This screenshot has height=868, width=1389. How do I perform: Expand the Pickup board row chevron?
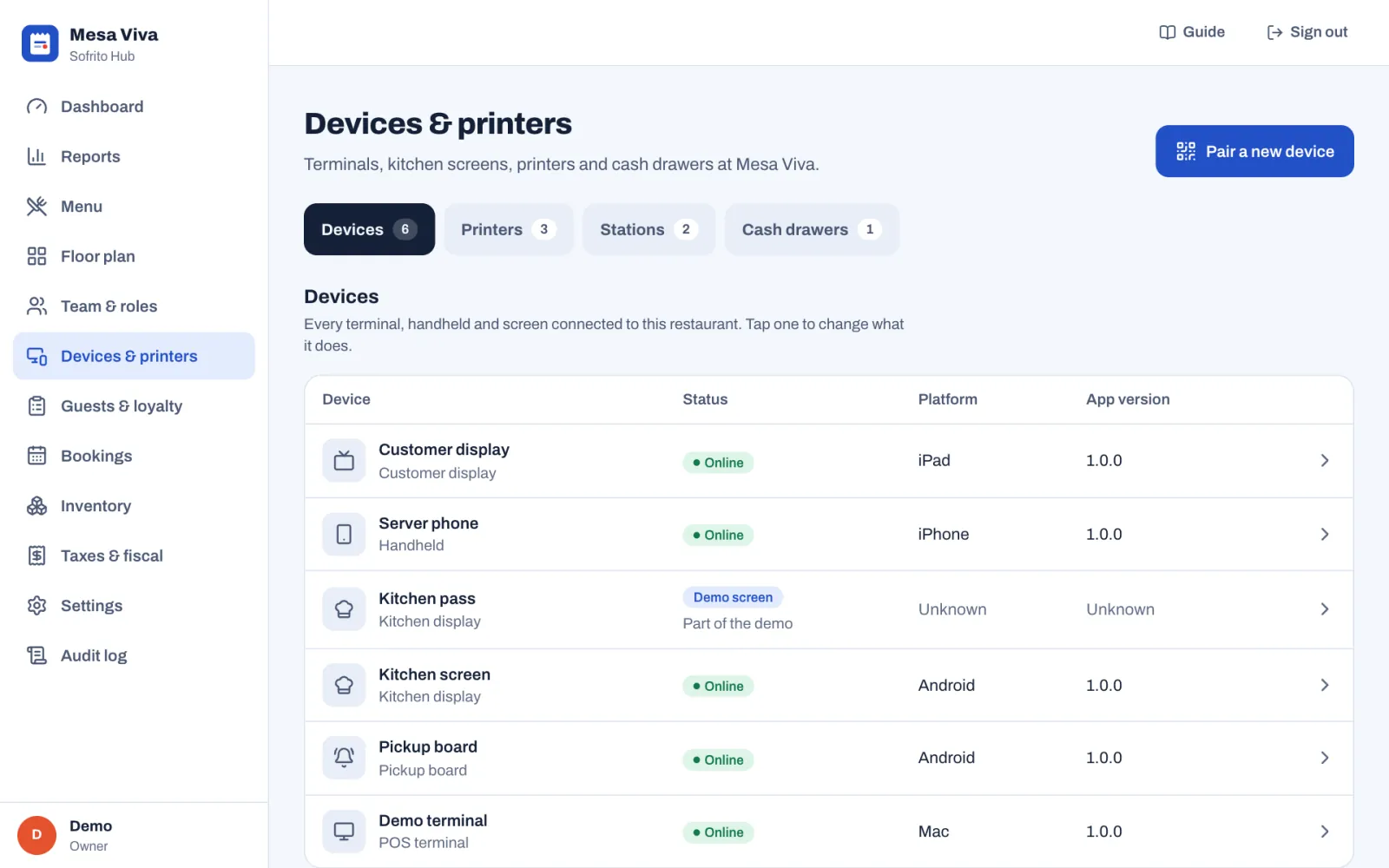click(x=1325, y=758)
